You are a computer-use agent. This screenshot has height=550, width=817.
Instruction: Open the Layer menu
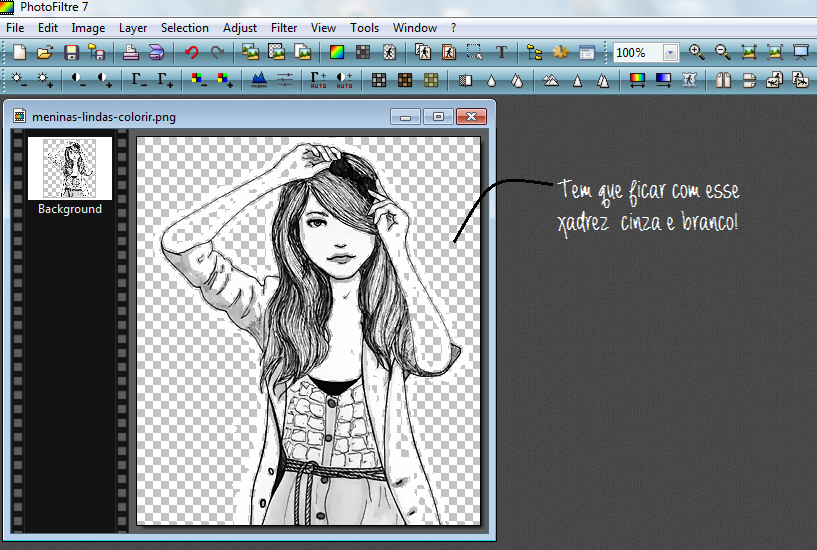[133, 28]
